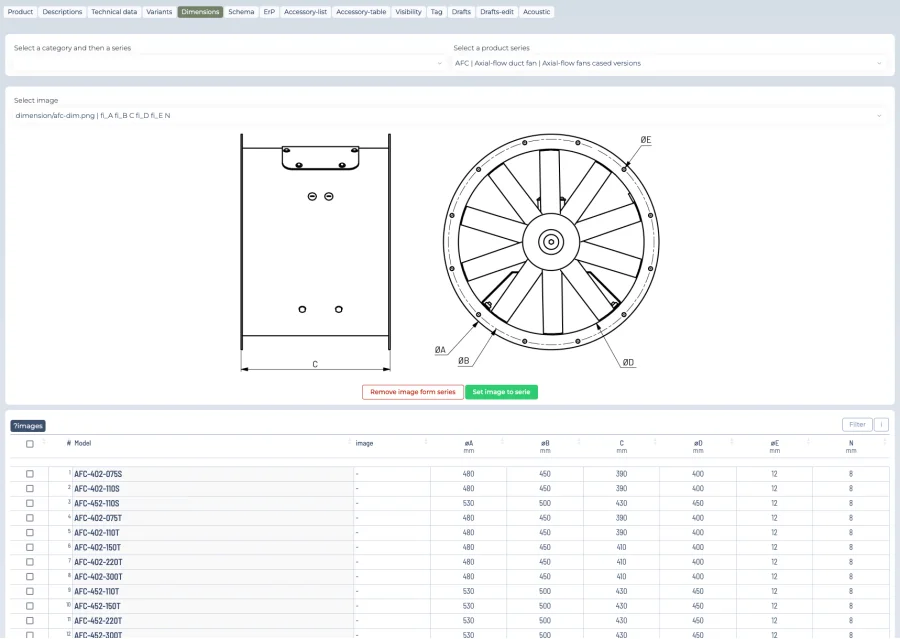
Task: Click the Model column header
Action: point(83,443)
